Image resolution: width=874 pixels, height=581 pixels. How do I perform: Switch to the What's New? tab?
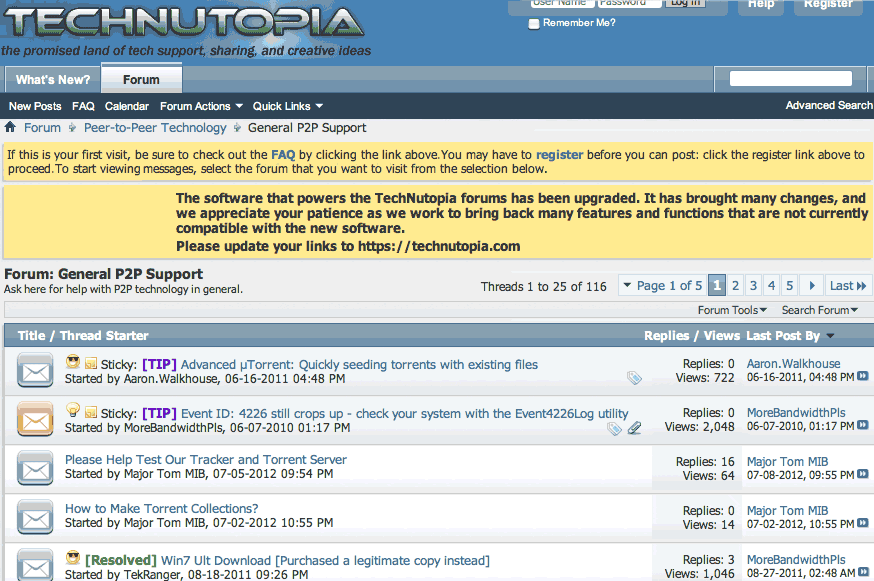point(53,80)
